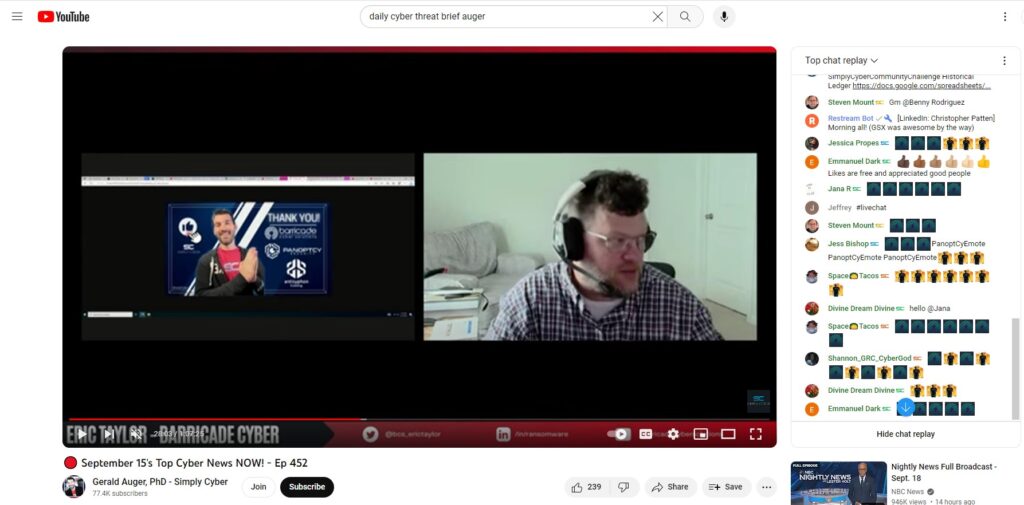Click Jess Bishop name in chat
The width and height of the screenshot is (1024, 505).
tap(848, 244)
